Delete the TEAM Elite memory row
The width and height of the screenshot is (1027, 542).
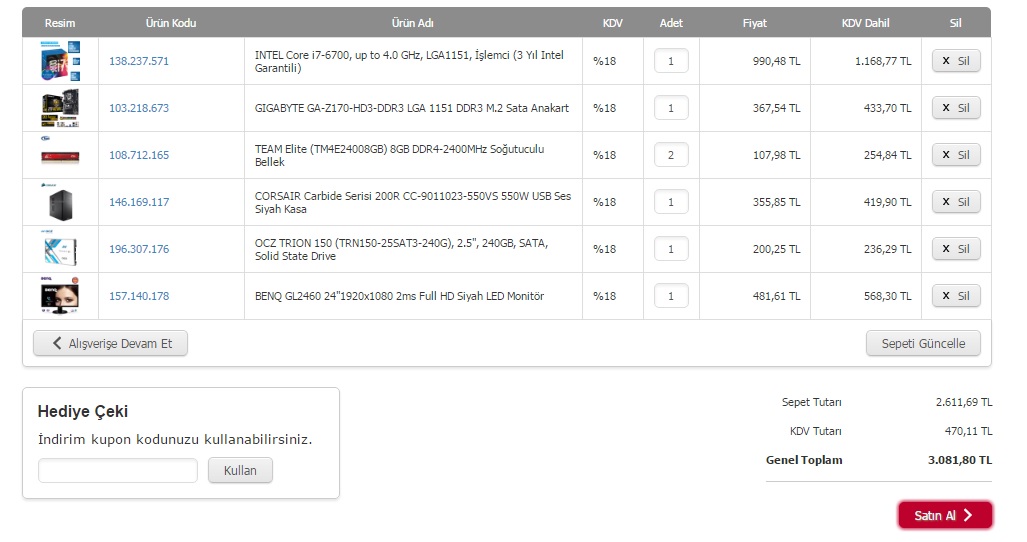[956, 155]
